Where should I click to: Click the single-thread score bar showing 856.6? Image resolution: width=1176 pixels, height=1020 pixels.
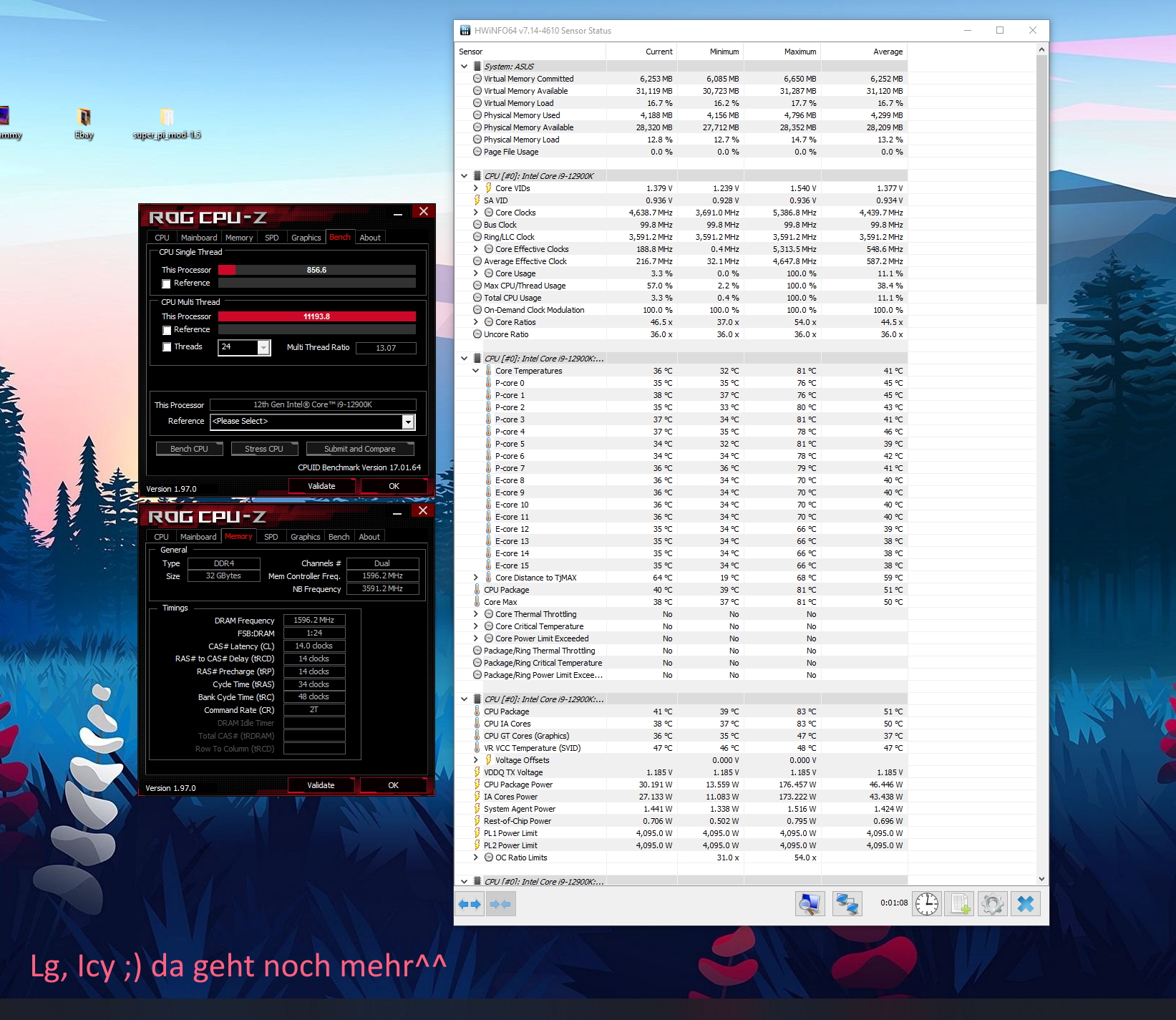click(317, 270)
